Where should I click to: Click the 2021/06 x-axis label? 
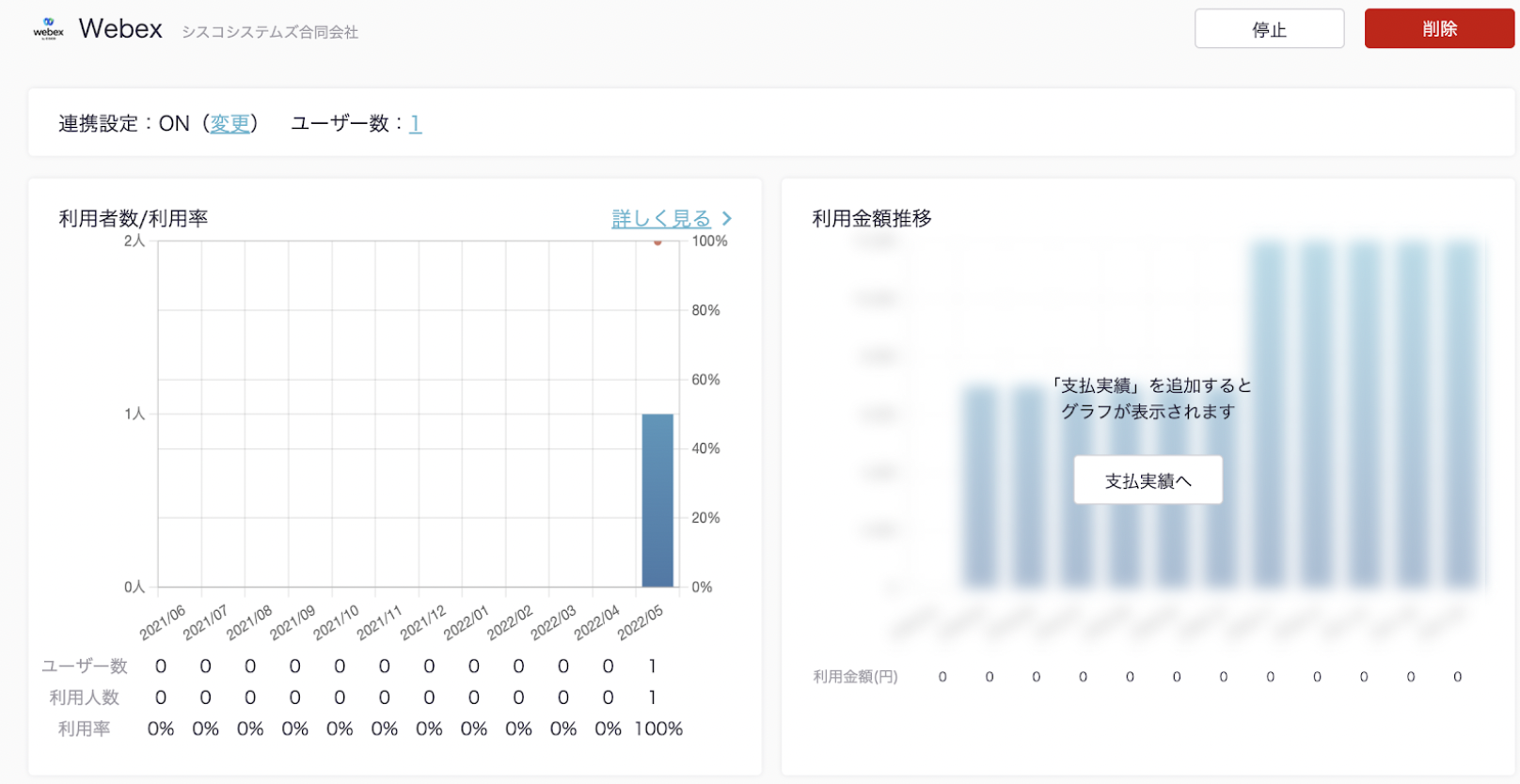coord(163,622)
